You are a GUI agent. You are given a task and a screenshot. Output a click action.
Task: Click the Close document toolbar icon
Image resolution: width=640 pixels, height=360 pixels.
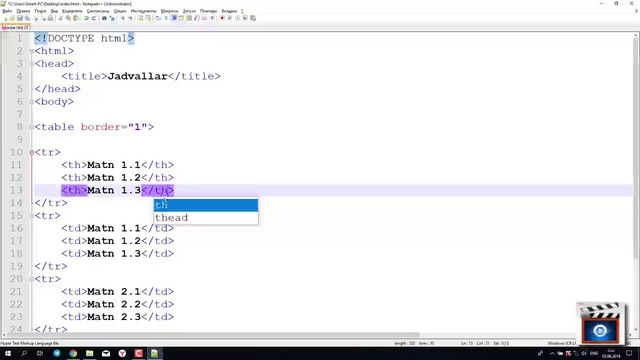36,18
